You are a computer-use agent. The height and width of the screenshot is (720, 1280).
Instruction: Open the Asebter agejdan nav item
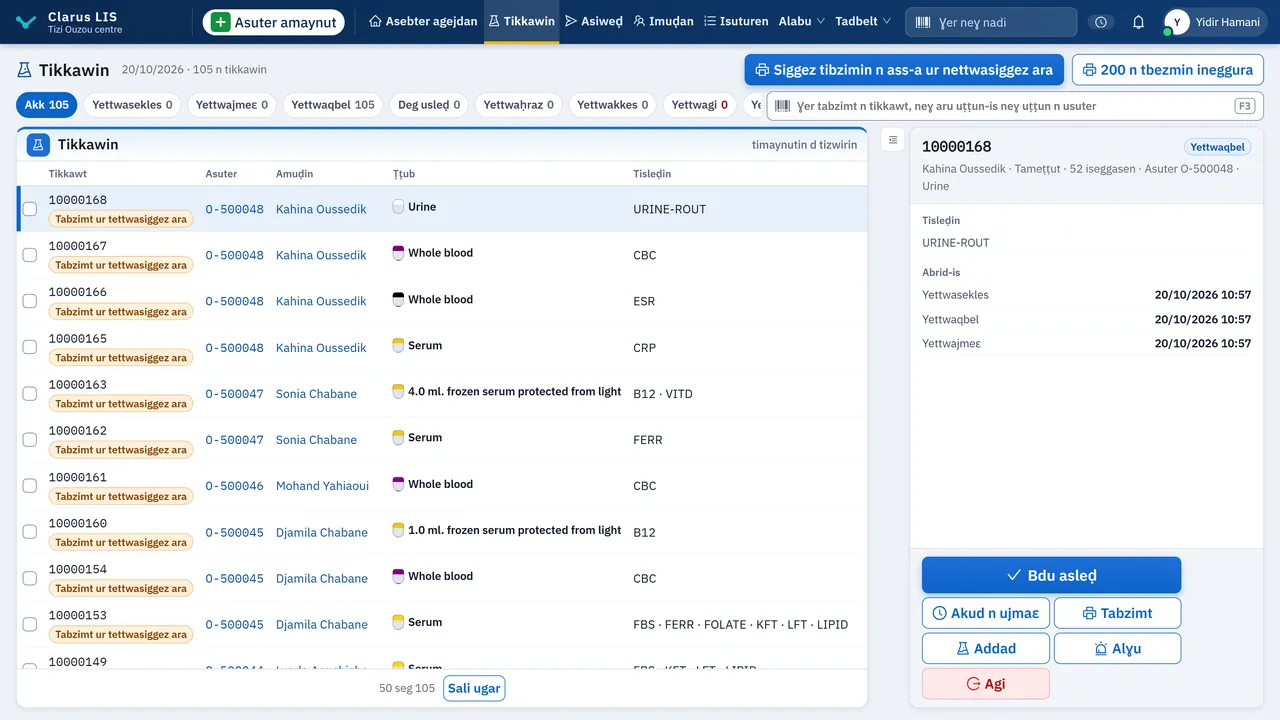coord(423,22)
